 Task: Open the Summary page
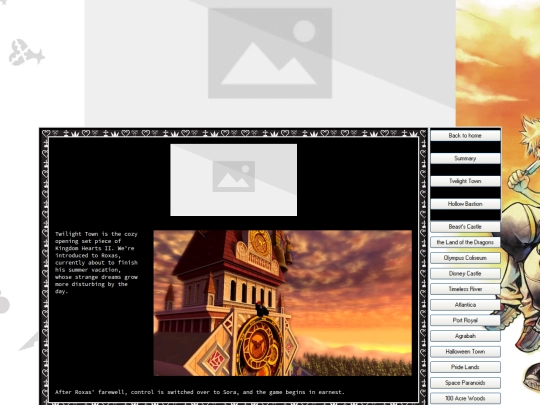click(x=465, y=158)
